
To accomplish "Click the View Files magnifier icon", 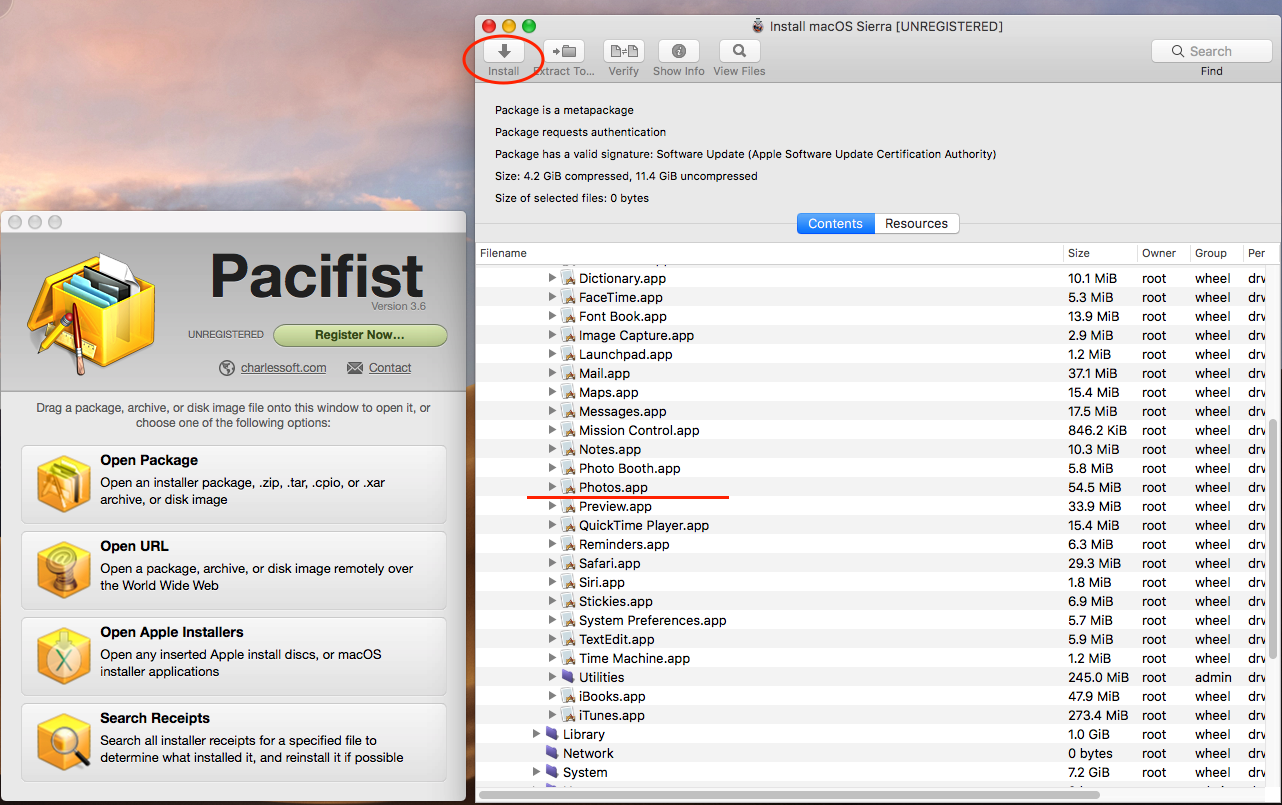I will tap(739, 51).
